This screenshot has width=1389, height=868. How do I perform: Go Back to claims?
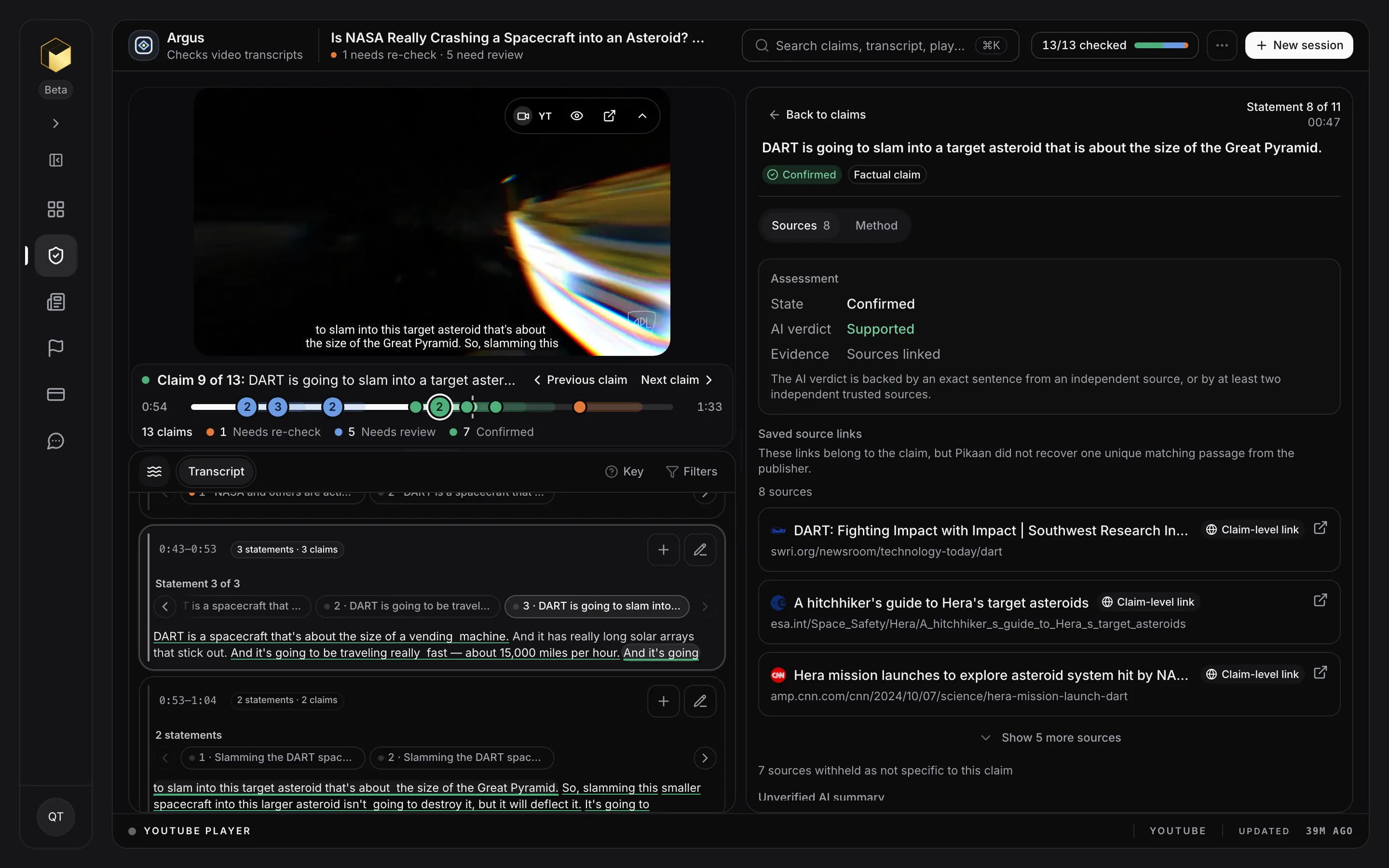pyautogui.click(x=817, y=115)
